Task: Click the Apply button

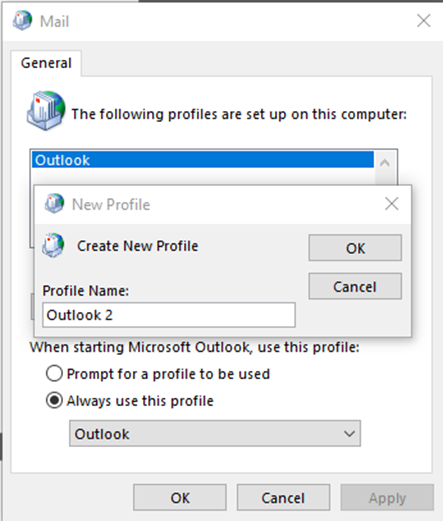Action: (387, 498)
